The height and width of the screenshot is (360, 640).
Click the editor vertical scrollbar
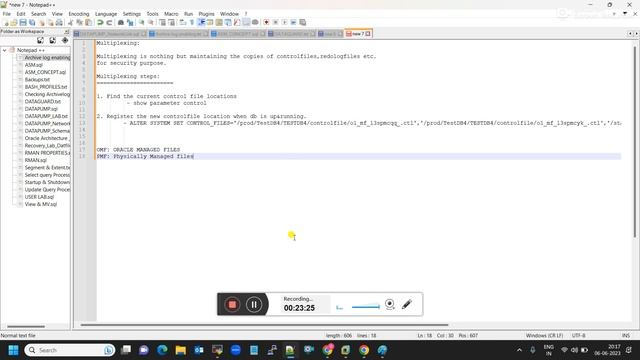coord(635,141)
